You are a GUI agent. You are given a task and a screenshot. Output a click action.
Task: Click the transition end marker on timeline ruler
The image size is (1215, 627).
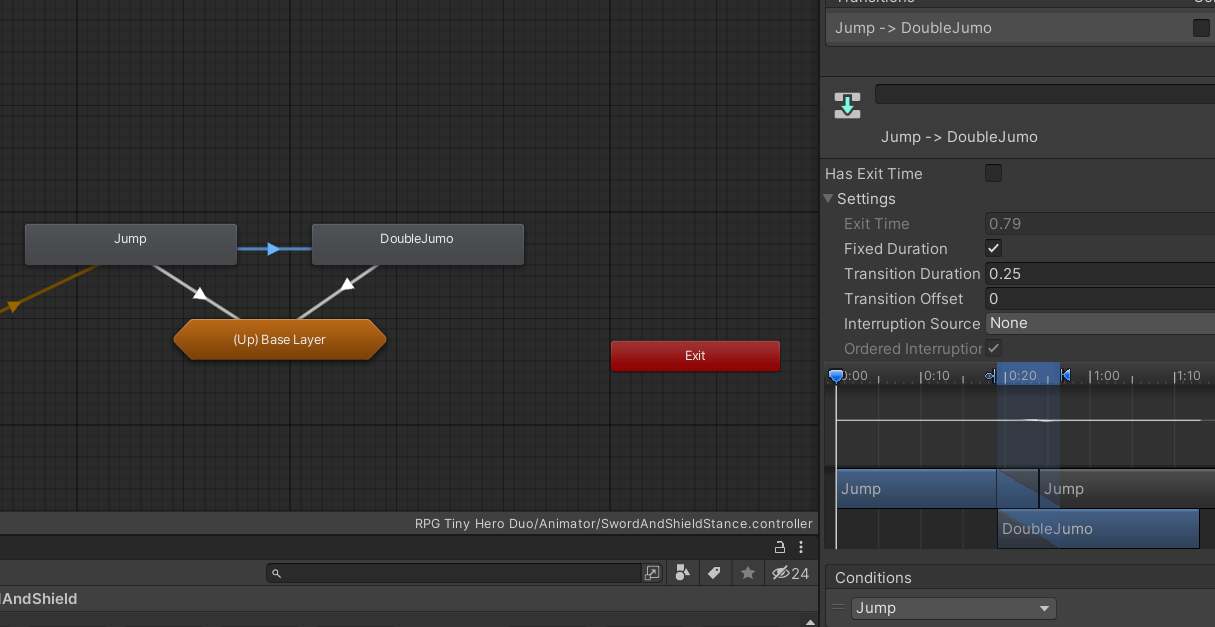[1065, 376]
